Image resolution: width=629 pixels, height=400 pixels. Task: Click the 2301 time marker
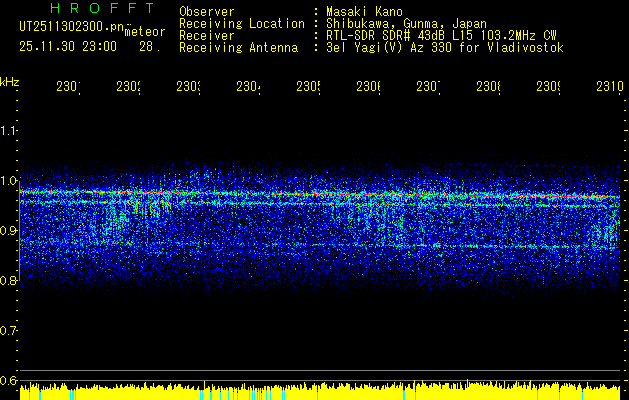(x=68, y=87)
